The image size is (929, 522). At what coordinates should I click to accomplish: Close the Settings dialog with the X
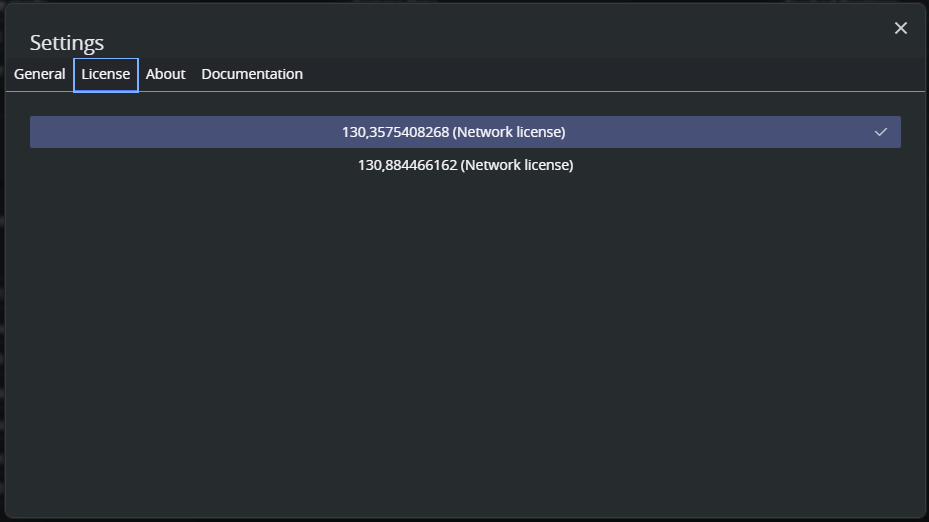tap(901, 28)
